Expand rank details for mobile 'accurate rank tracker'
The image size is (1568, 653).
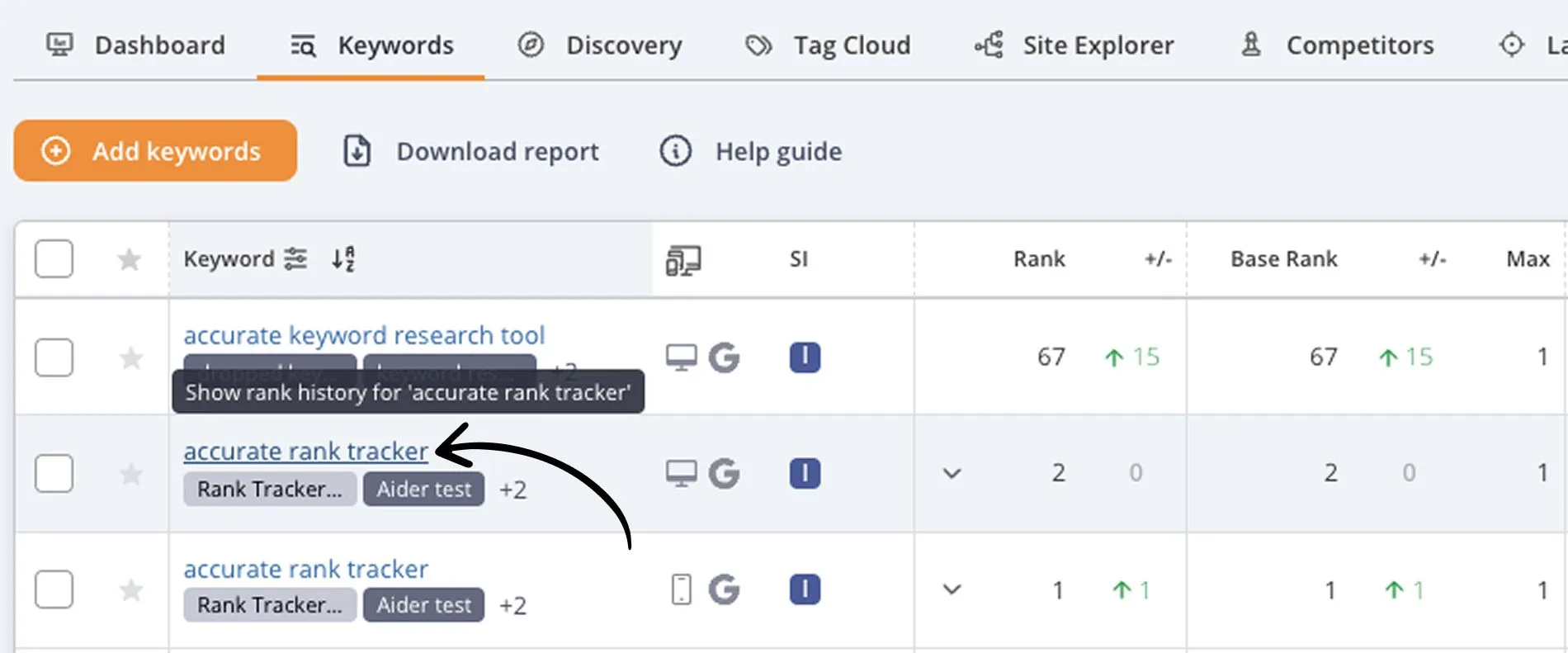pyautogui.click(x=952, y=589)
